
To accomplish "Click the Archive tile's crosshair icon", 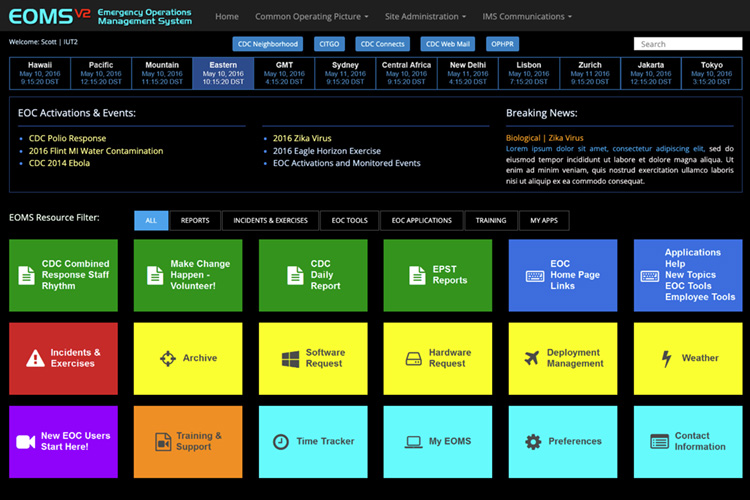I will coord(167,358).
